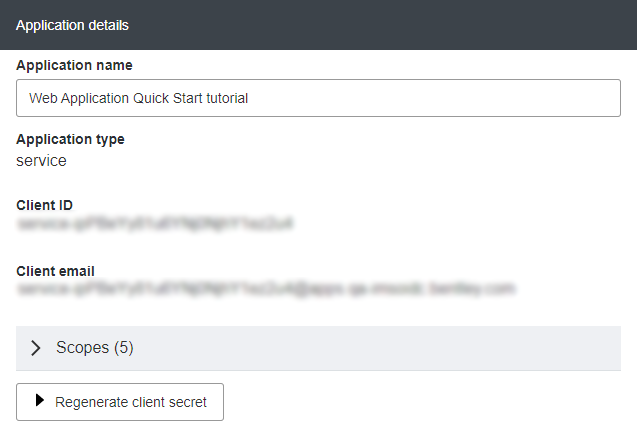Open the Scopes (5) section label

94,348
